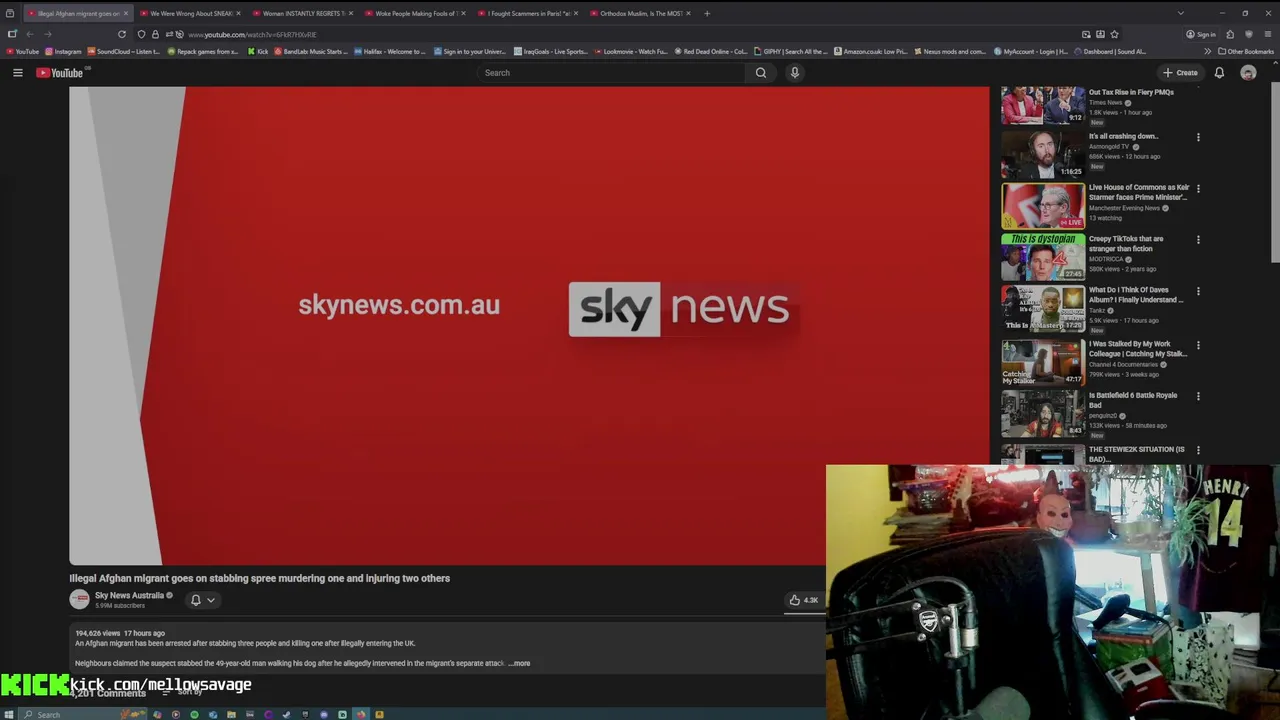
Task: Open the YouTube bookmark in bookmarks bar
Action: coord(22,51)
